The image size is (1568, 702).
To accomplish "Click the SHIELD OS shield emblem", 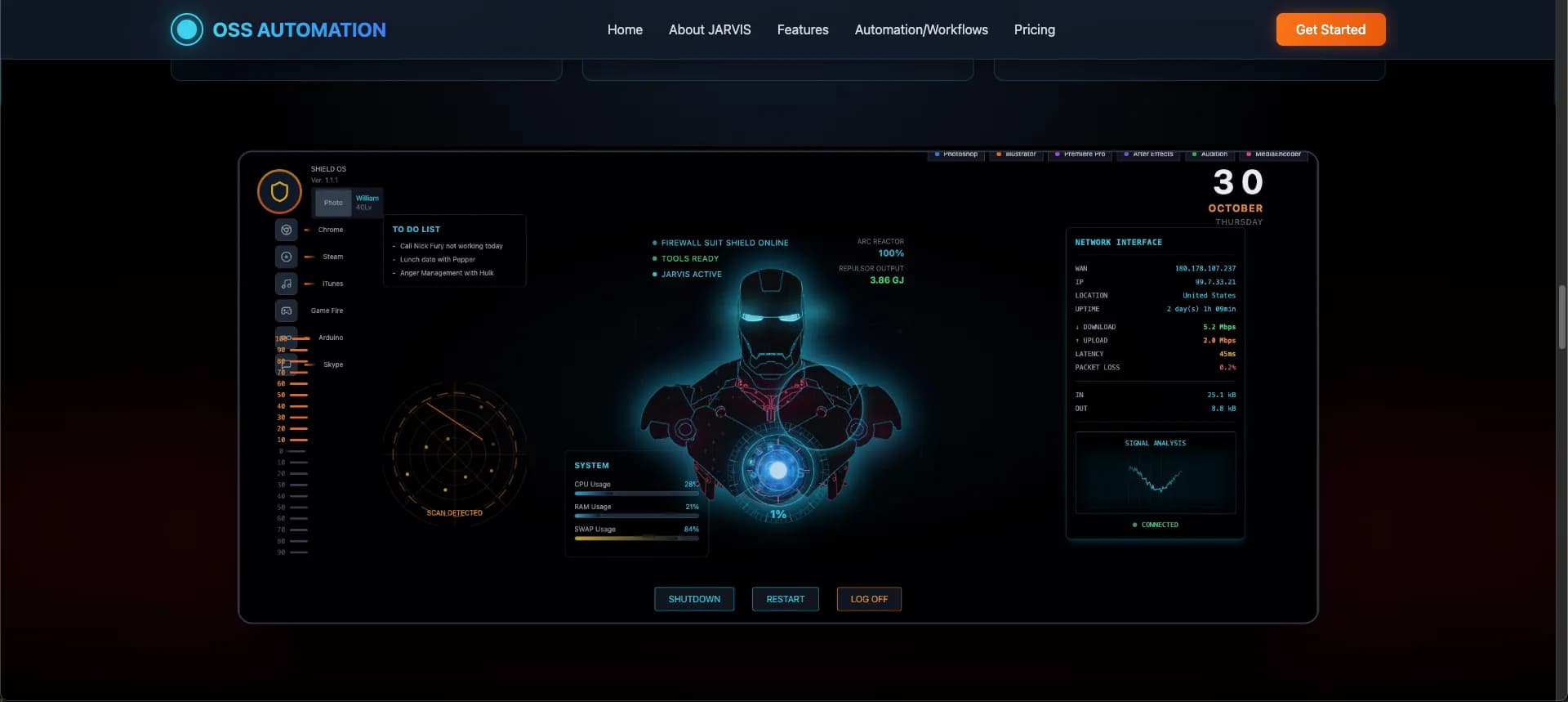I will point(279,191).
